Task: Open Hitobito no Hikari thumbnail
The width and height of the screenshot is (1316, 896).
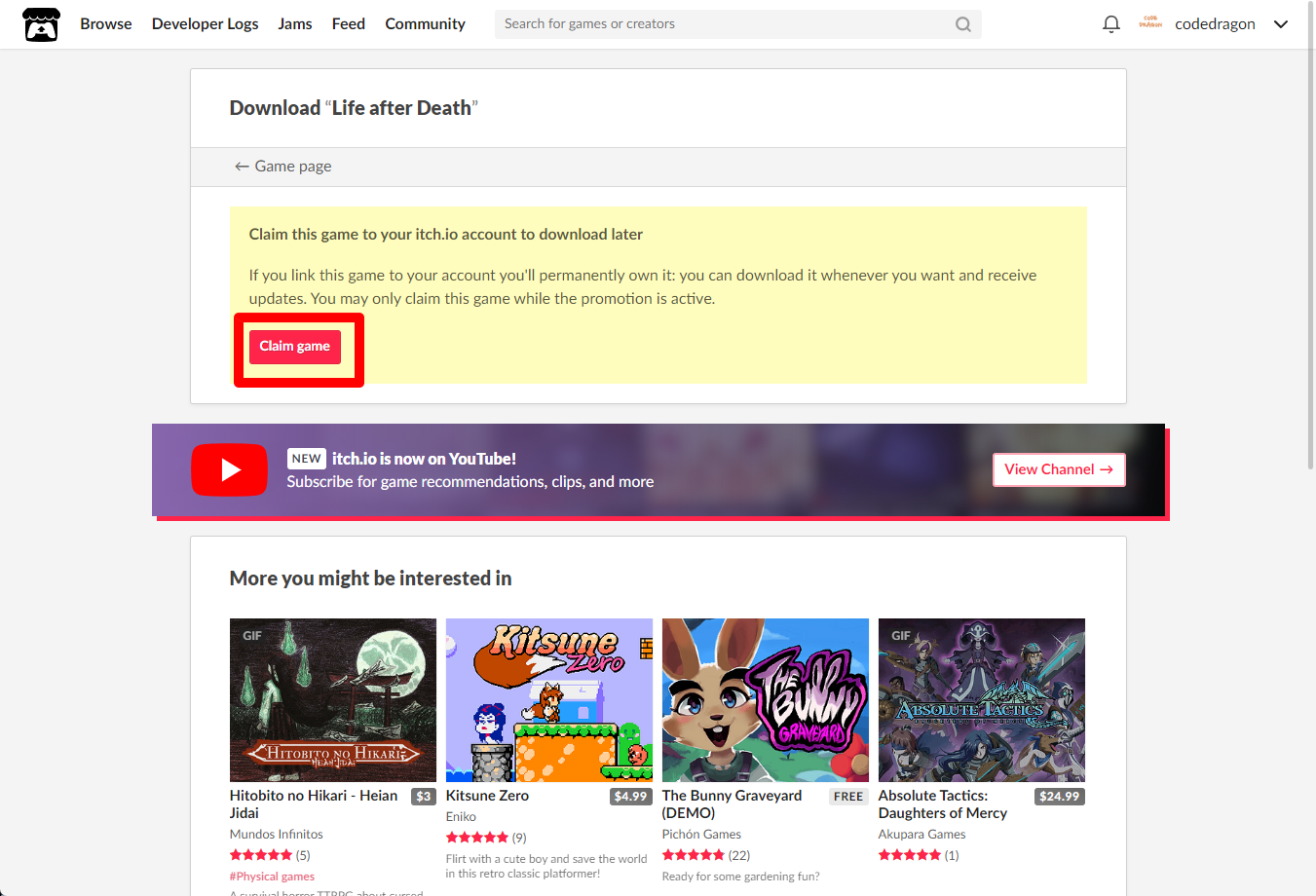Action: (x=333, y=700)
